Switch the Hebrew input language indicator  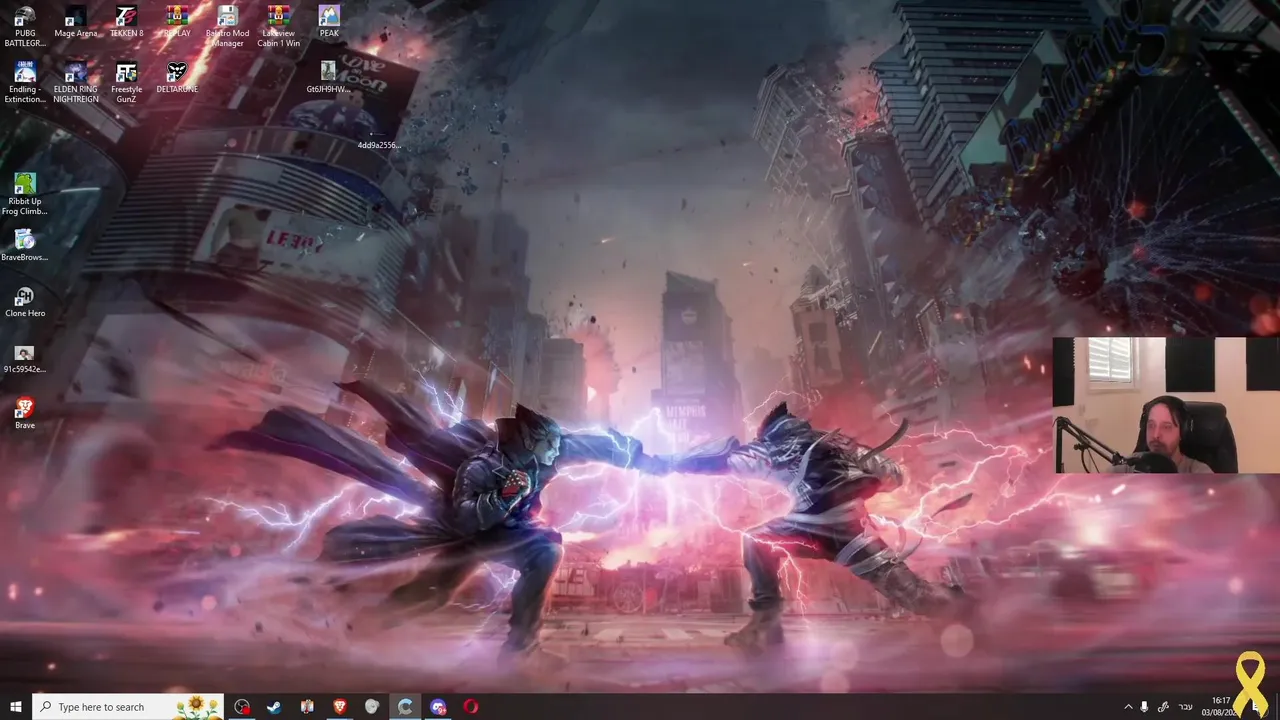click(1186, 707)
